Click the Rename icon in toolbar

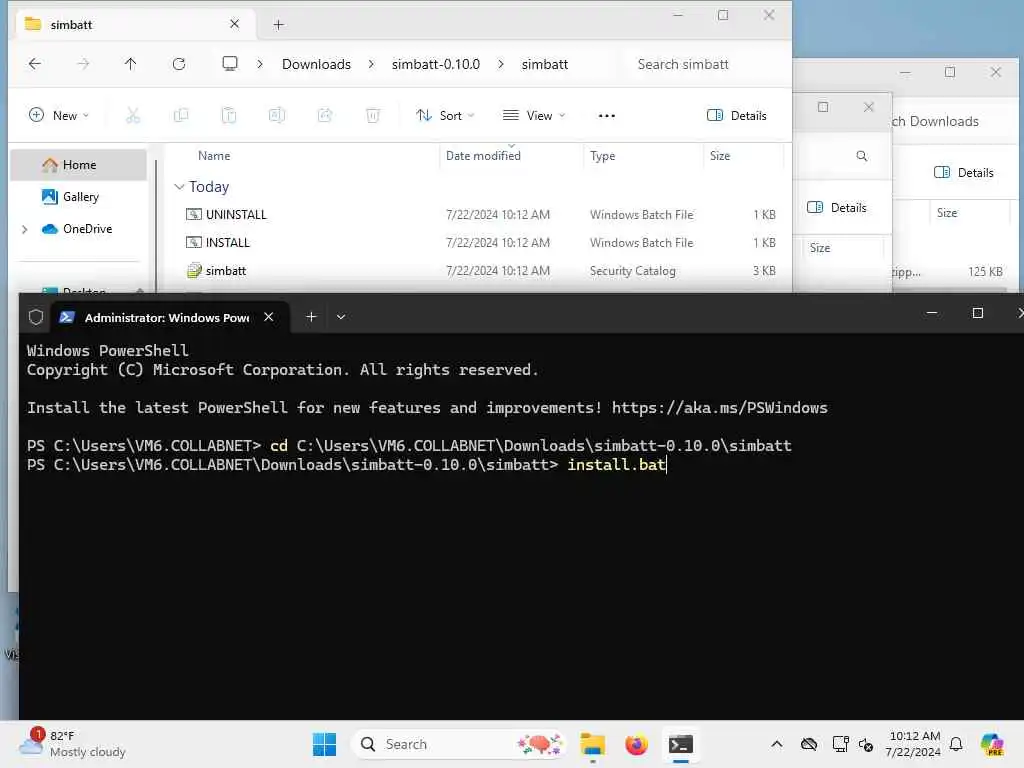[277, 116]
